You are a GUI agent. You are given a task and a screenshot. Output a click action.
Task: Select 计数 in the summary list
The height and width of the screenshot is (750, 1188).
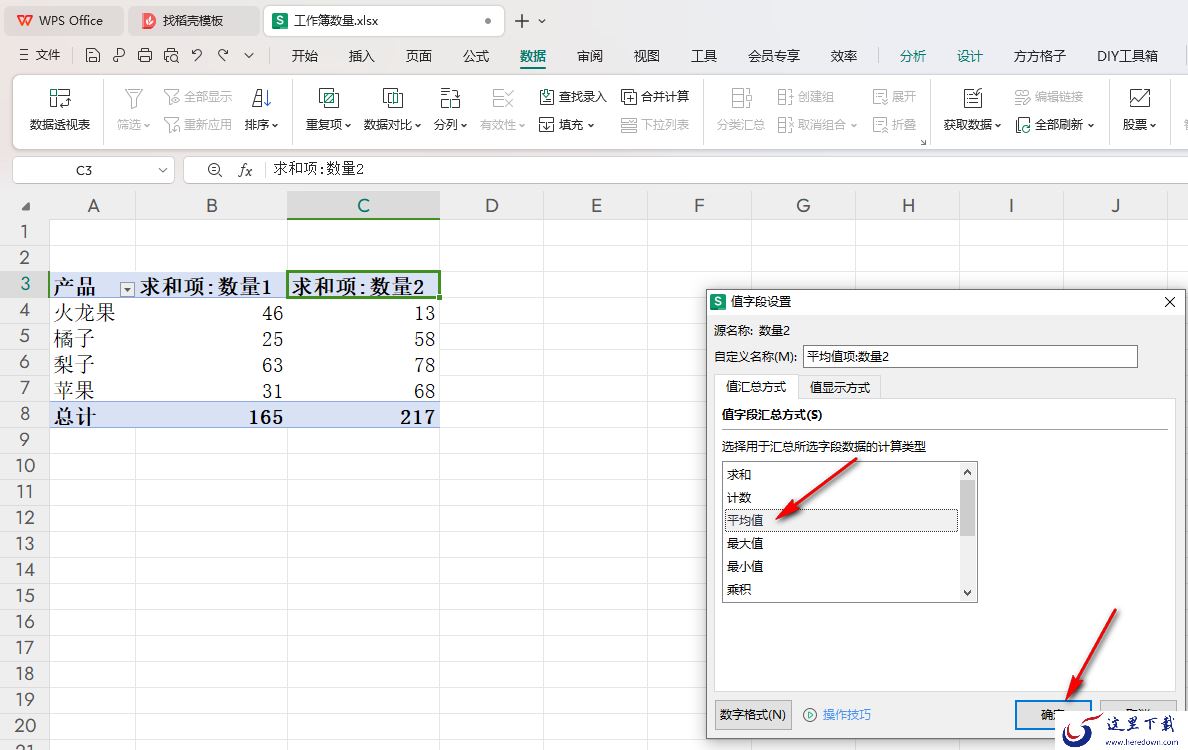841,497
